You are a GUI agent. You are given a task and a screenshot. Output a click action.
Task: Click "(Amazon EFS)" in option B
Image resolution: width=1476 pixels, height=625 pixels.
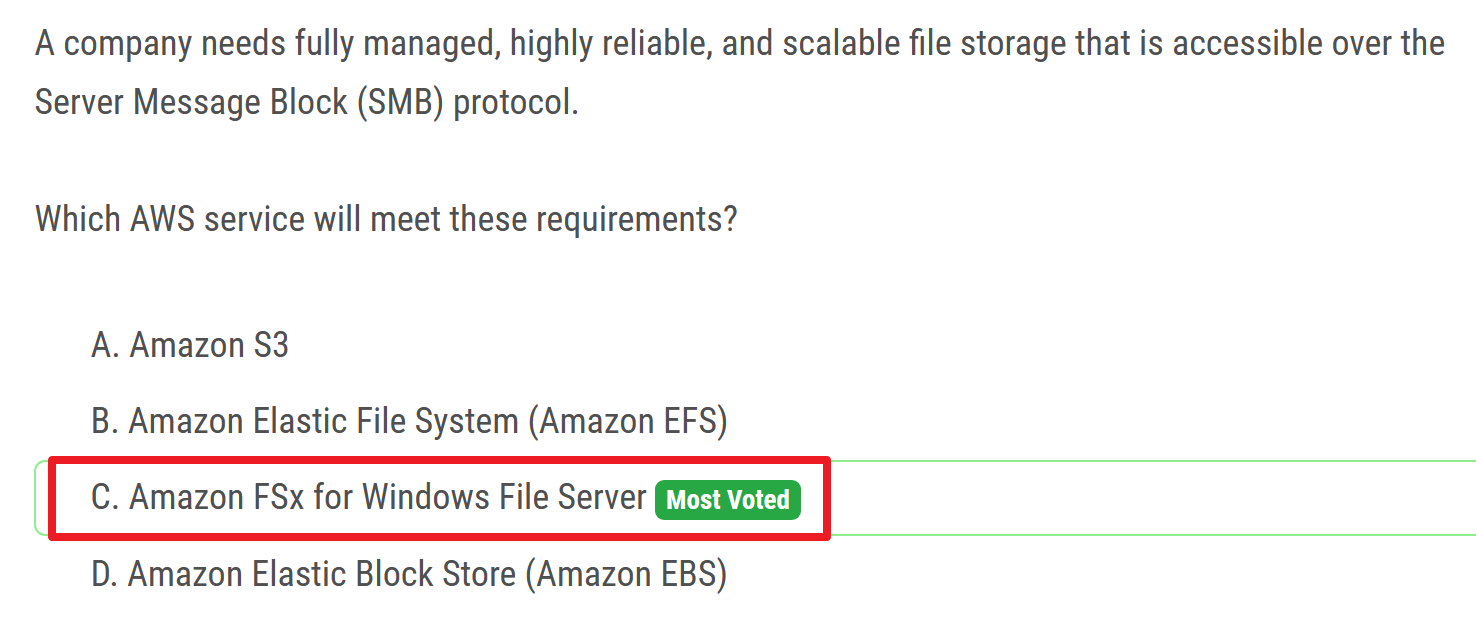pos(627,422)
